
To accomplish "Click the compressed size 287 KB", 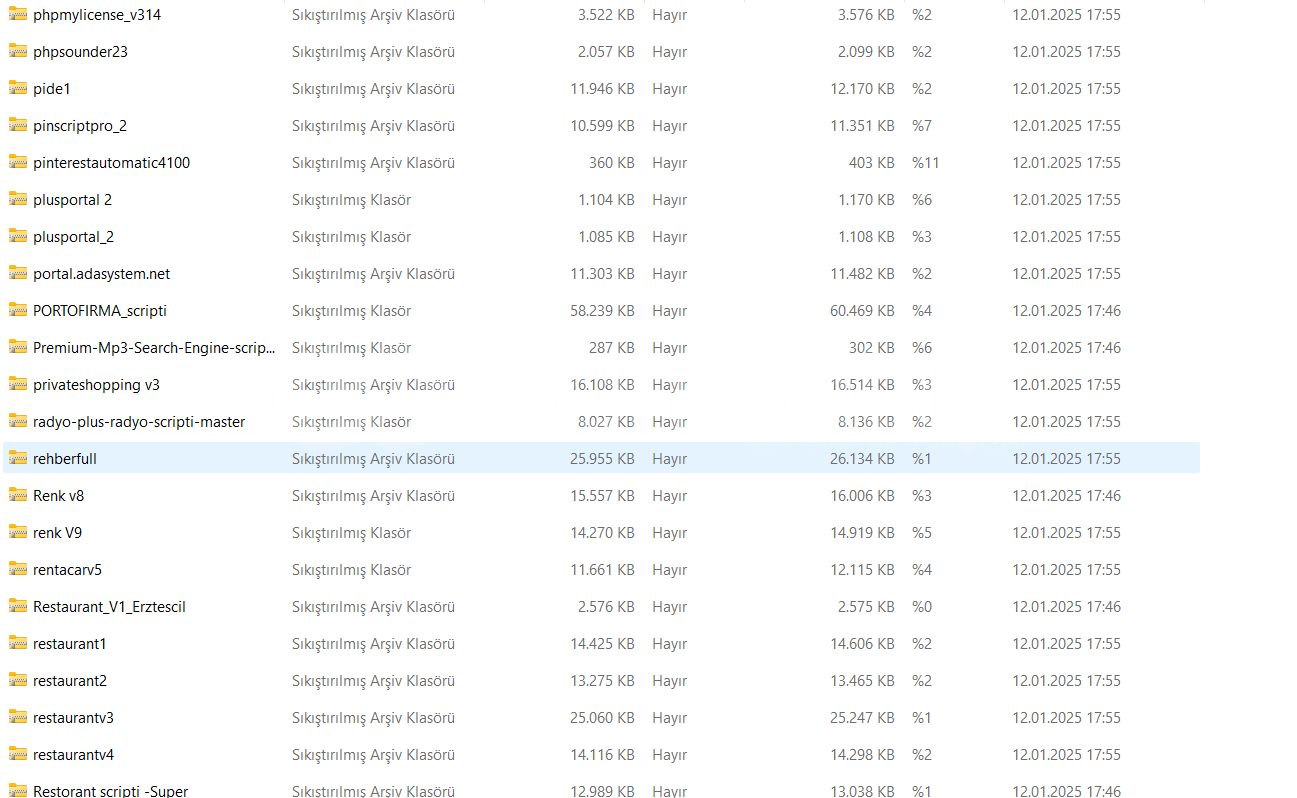I will 612,348.
